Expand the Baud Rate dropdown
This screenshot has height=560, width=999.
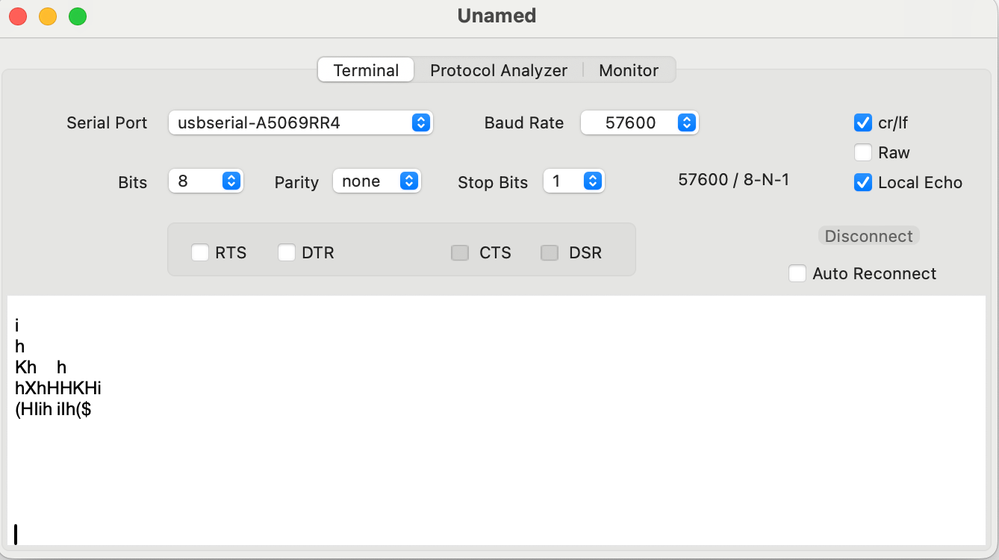(639, 123)
